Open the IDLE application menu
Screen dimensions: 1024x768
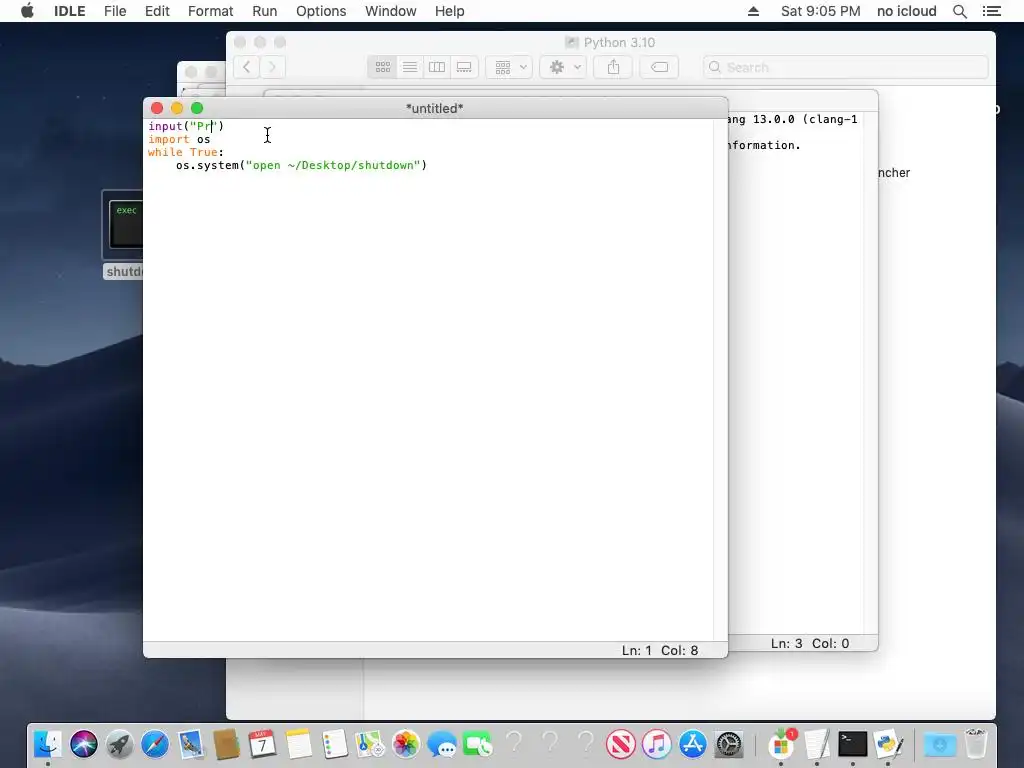(69, 11)
